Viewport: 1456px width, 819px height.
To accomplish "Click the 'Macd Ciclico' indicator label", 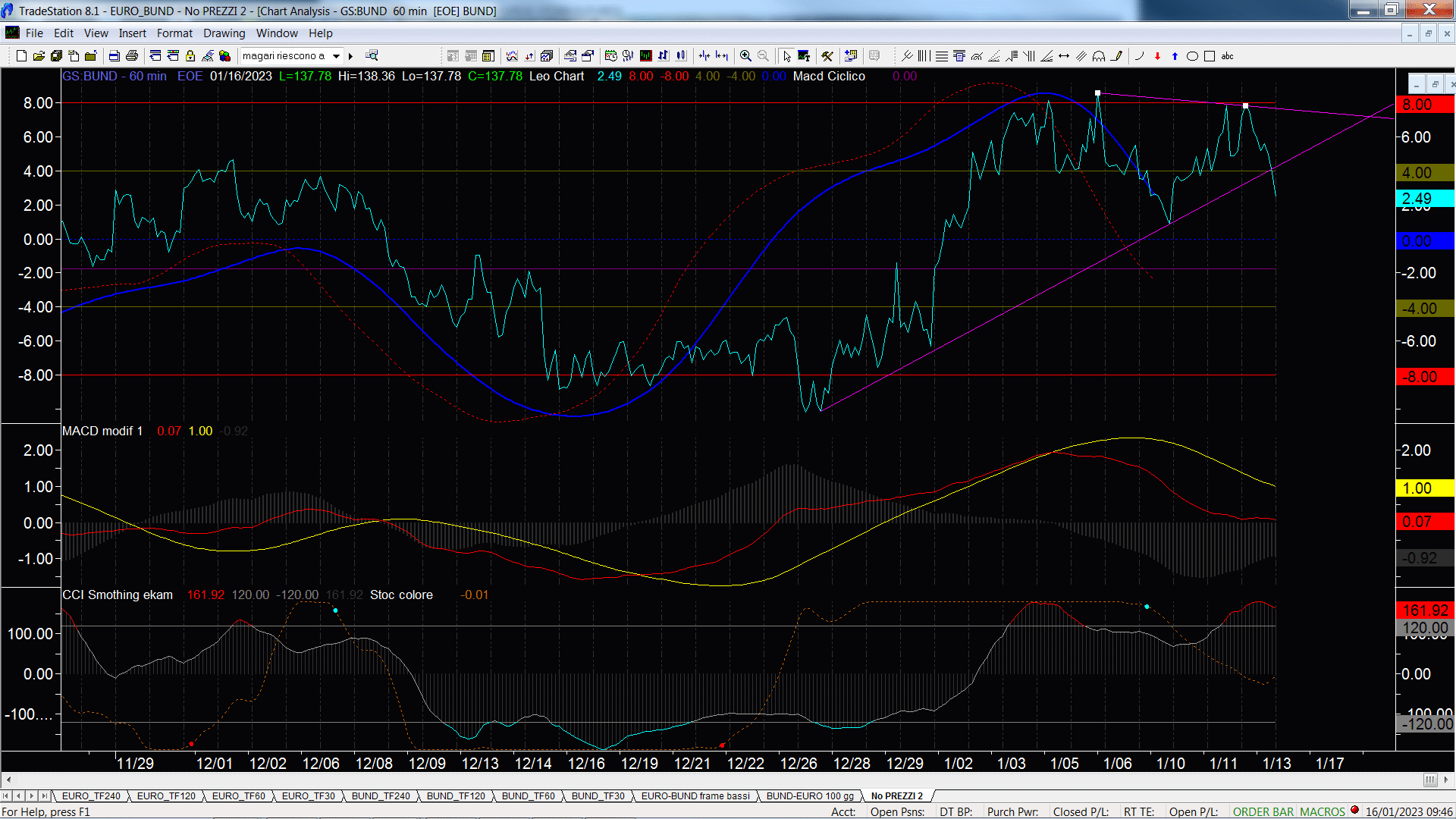I will [x=829, y=76].
